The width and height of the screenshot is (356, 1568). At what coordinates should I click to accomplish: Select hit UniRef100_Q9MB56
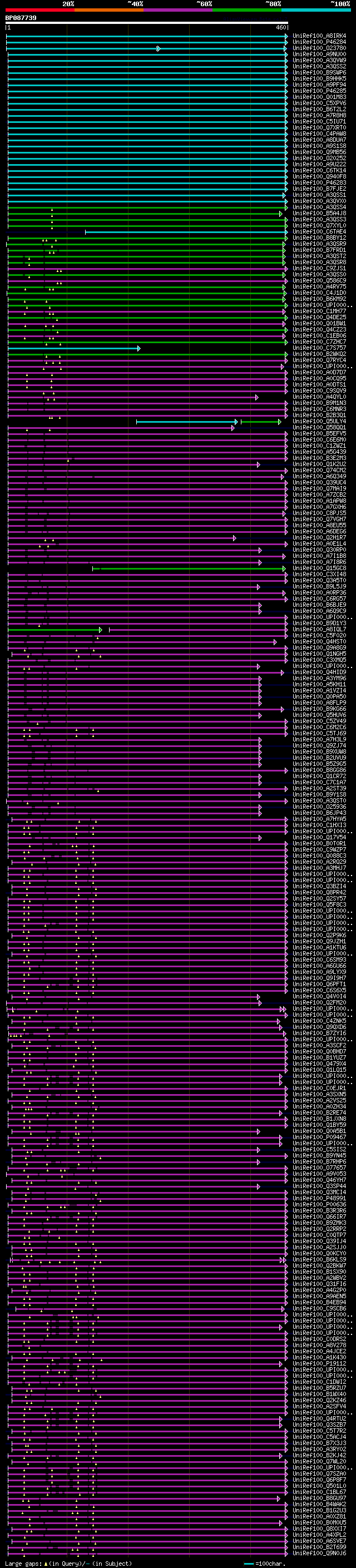tap(319, 152)
